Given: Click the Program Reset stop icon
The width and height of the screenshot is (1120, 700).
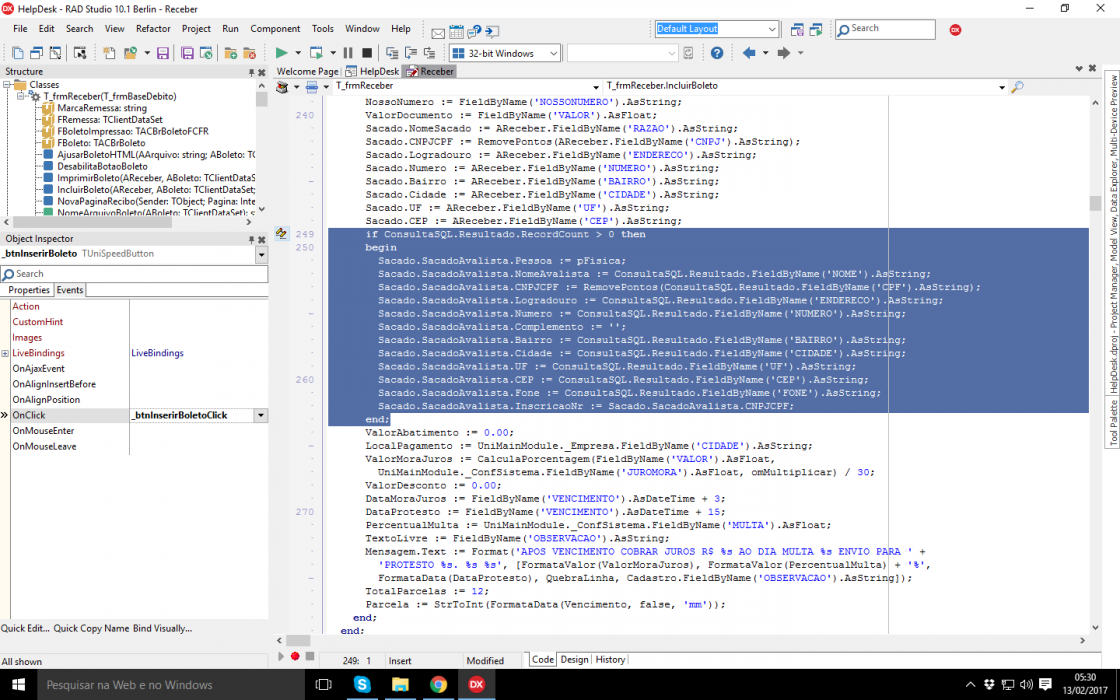Looking at the screenshot, I should coord(366,53).
